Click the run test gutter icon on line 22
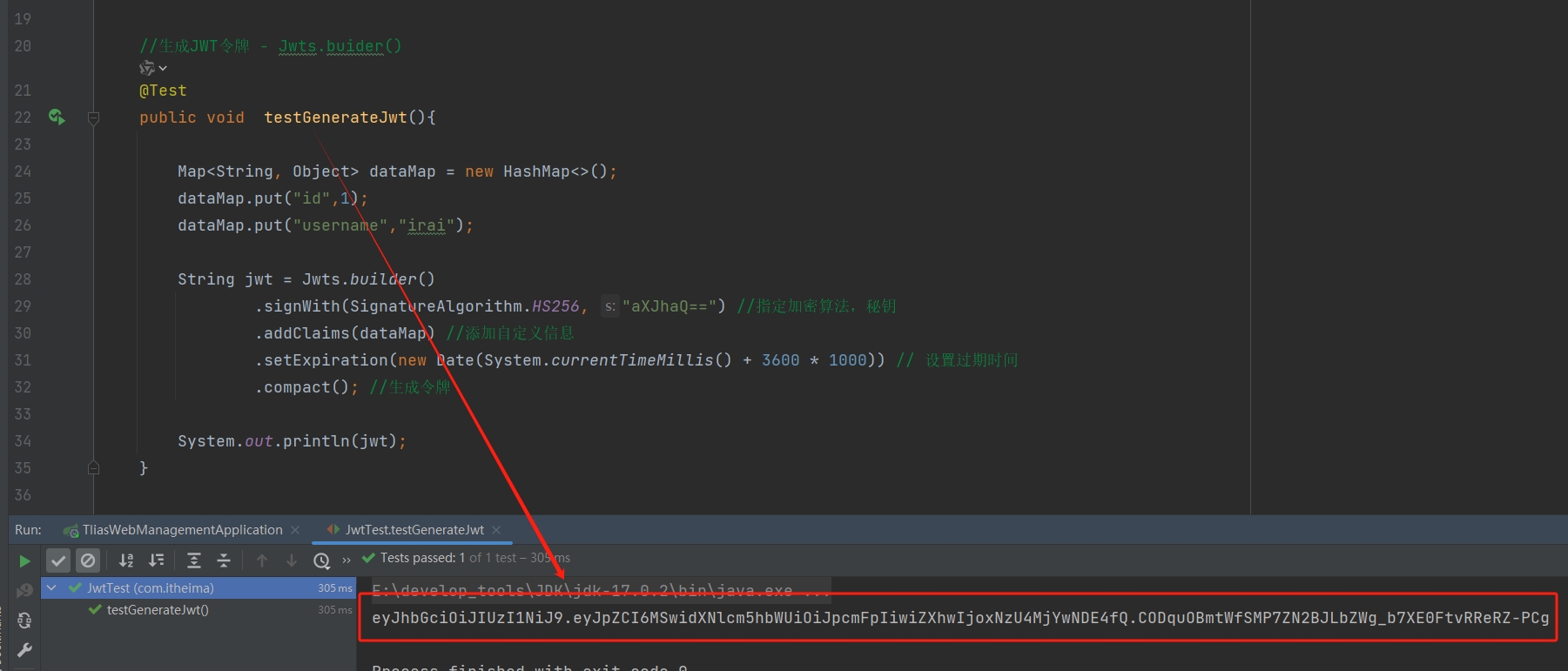This screenshot has height=671, width=1568. tap(57, 117)
